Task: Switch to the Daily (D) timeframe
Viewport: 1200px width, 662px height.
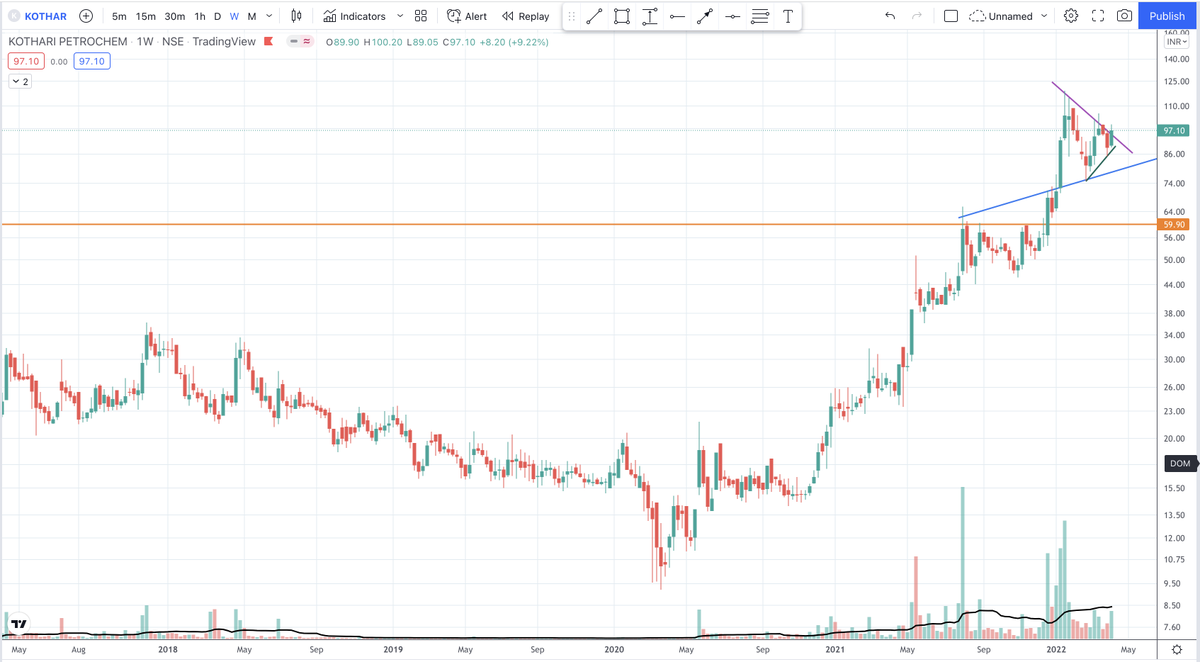Action: 217,16
